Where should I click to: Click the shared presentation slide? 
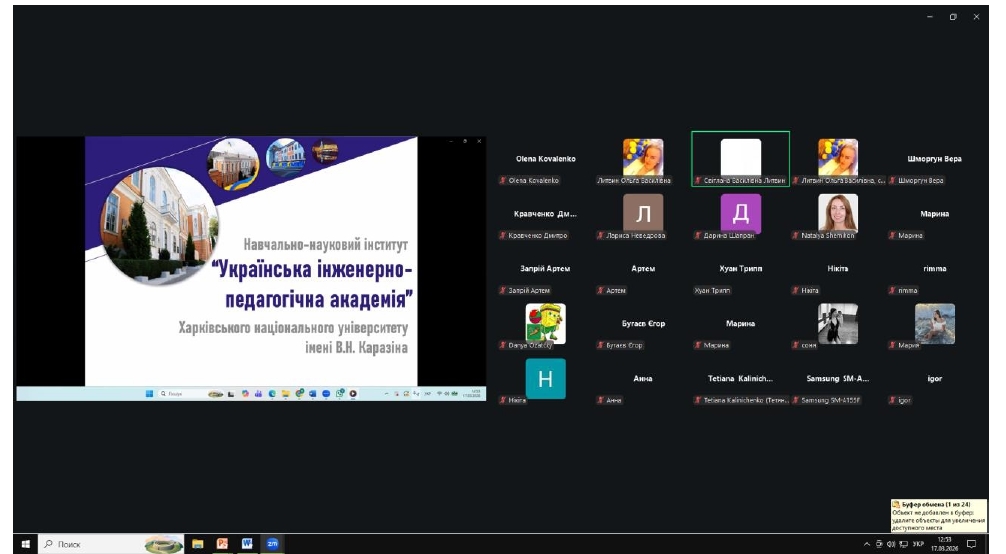click(251, 261)
